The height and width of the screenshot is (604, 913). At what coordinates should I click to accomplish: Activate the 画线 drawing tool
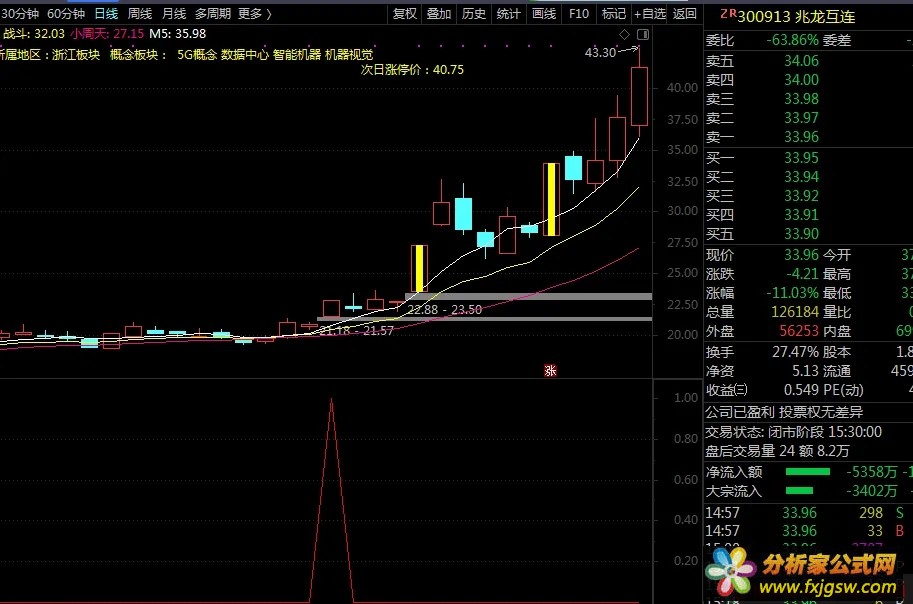[544, 13]
